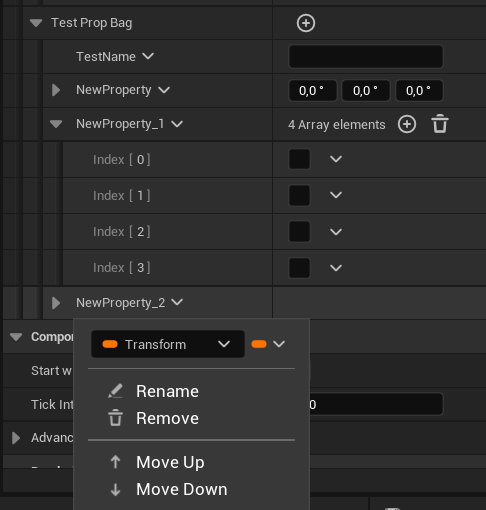The width and height of the screenshot is (486, 510).
Task: Select Rename pencil icon in popup menu
Action: coord(115,391)
